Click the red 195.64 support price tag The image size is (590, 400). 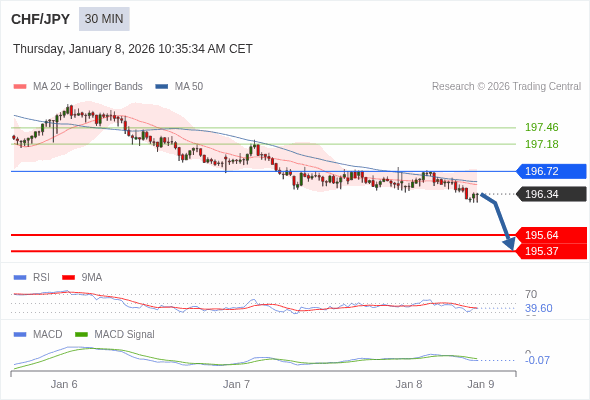pyautogui.click(x=551, y=235)
